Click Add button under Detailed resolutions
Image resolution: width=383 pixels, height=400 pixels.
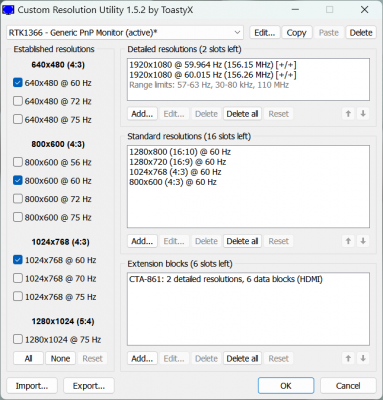(x=142, y=114)
